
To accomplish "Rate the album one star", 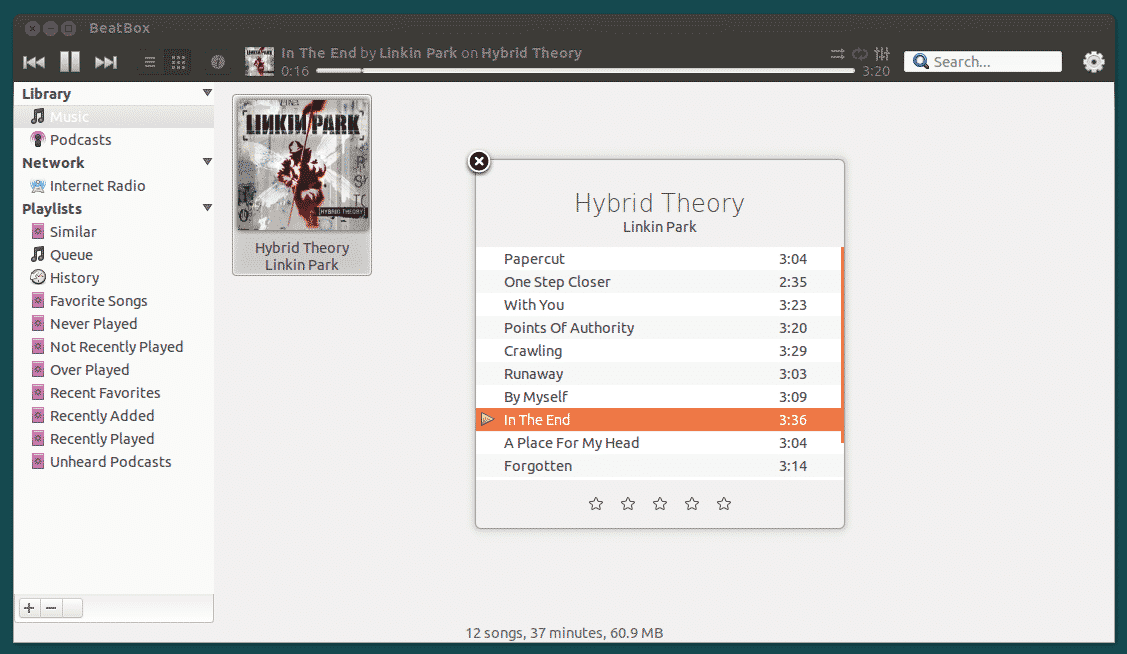I will [596, 504].
